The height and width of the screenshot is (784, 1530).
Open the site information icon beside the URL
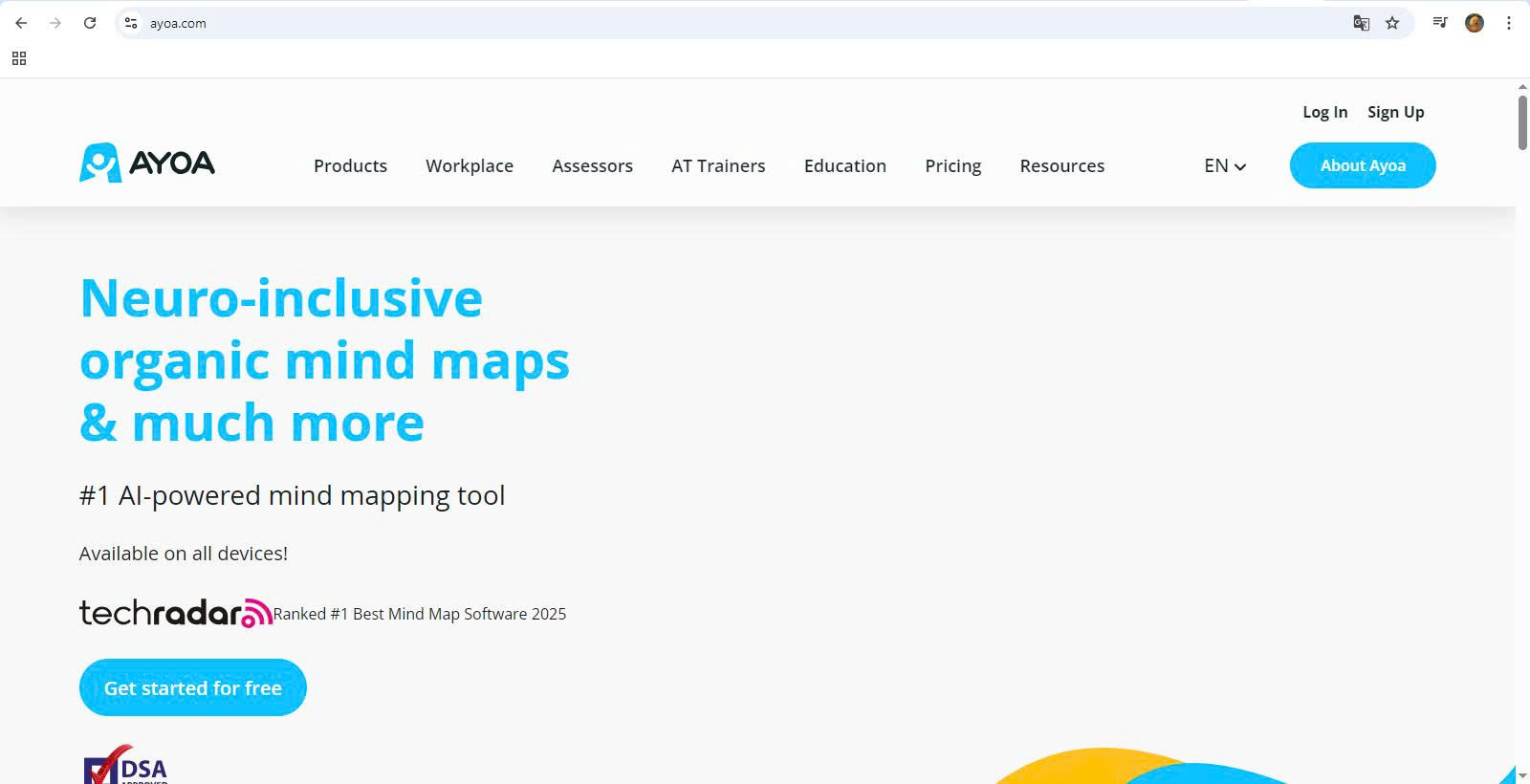click(x=131, y=23)
